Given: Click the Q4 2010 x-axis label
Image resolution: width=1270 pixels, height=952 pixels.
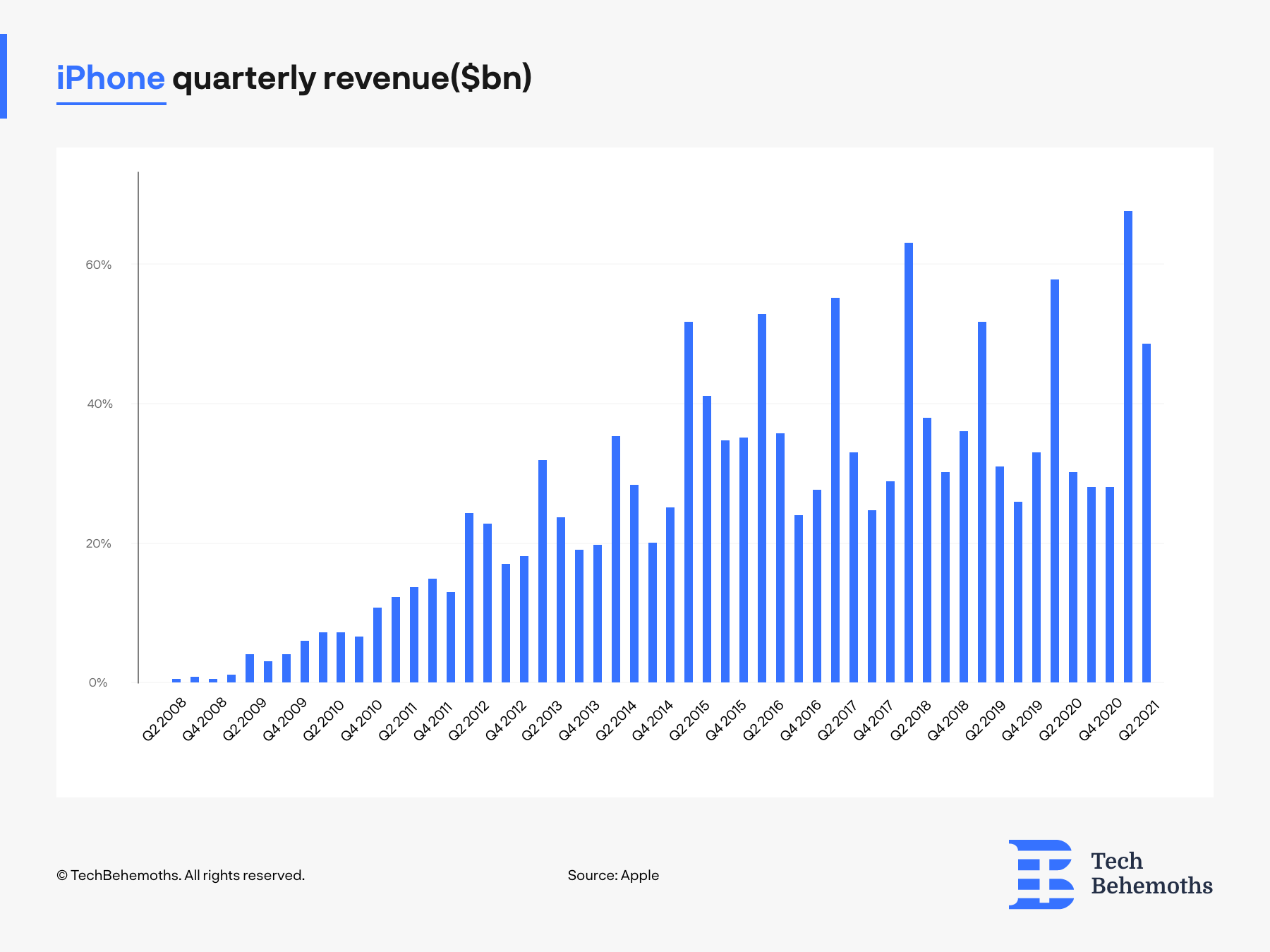Looking at the screenshot, I should pos(361,720).
